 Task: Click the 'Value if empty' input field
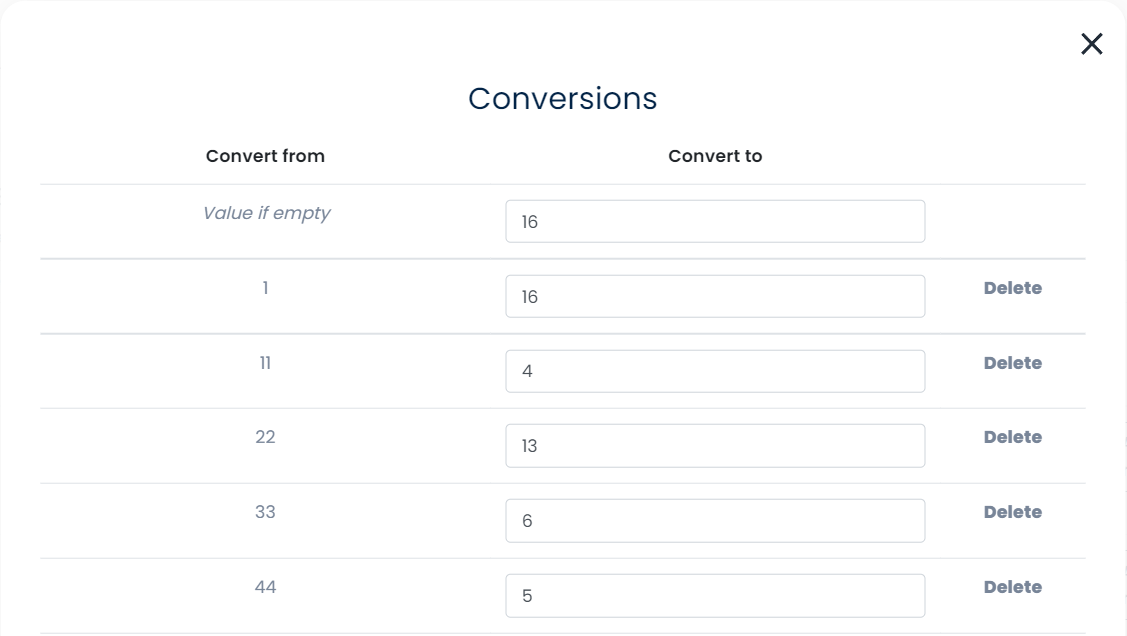tap(714, 222)
